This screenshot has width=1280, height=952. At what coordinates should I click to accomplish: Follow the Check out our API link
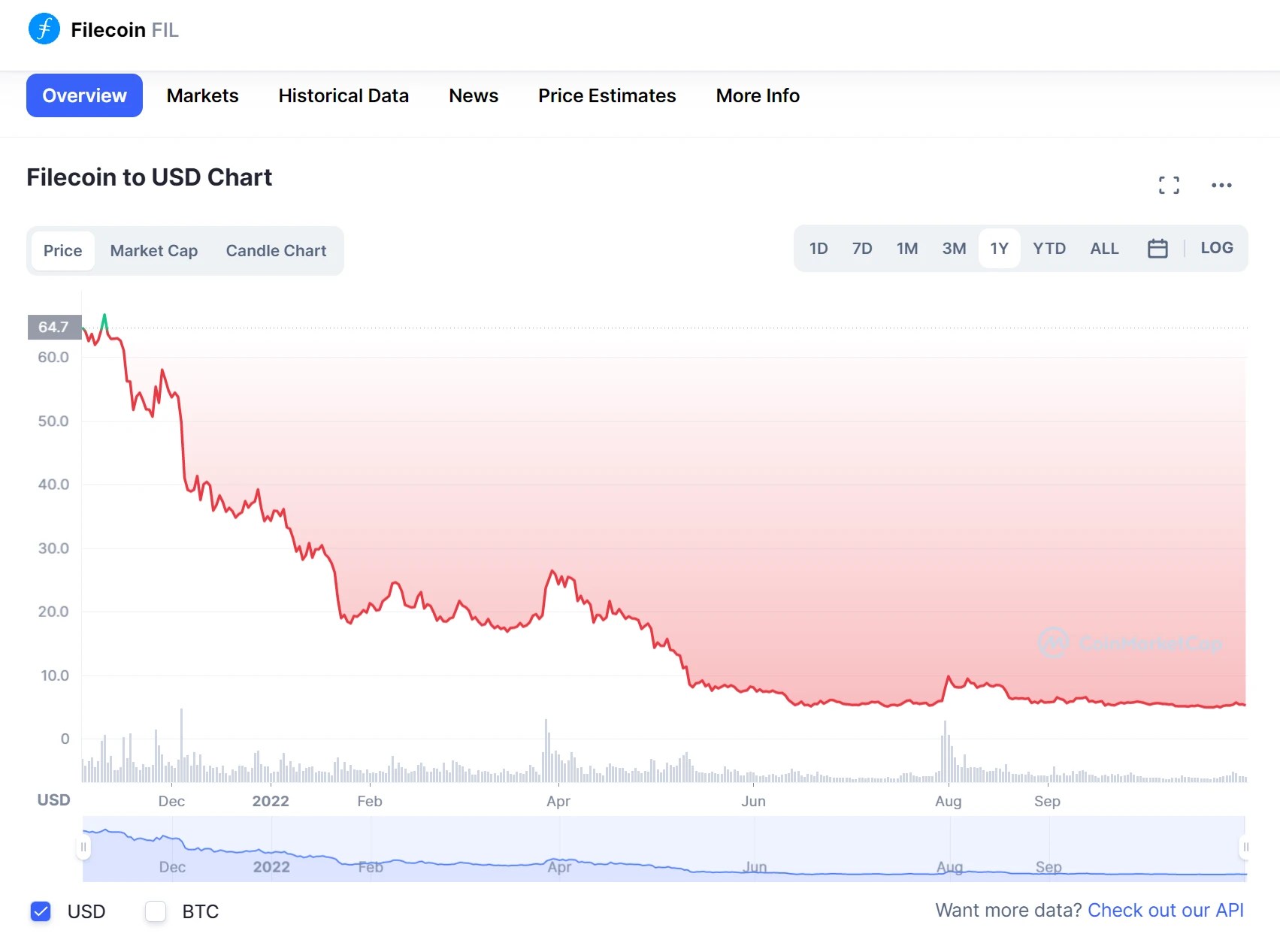pos(1166,910)
